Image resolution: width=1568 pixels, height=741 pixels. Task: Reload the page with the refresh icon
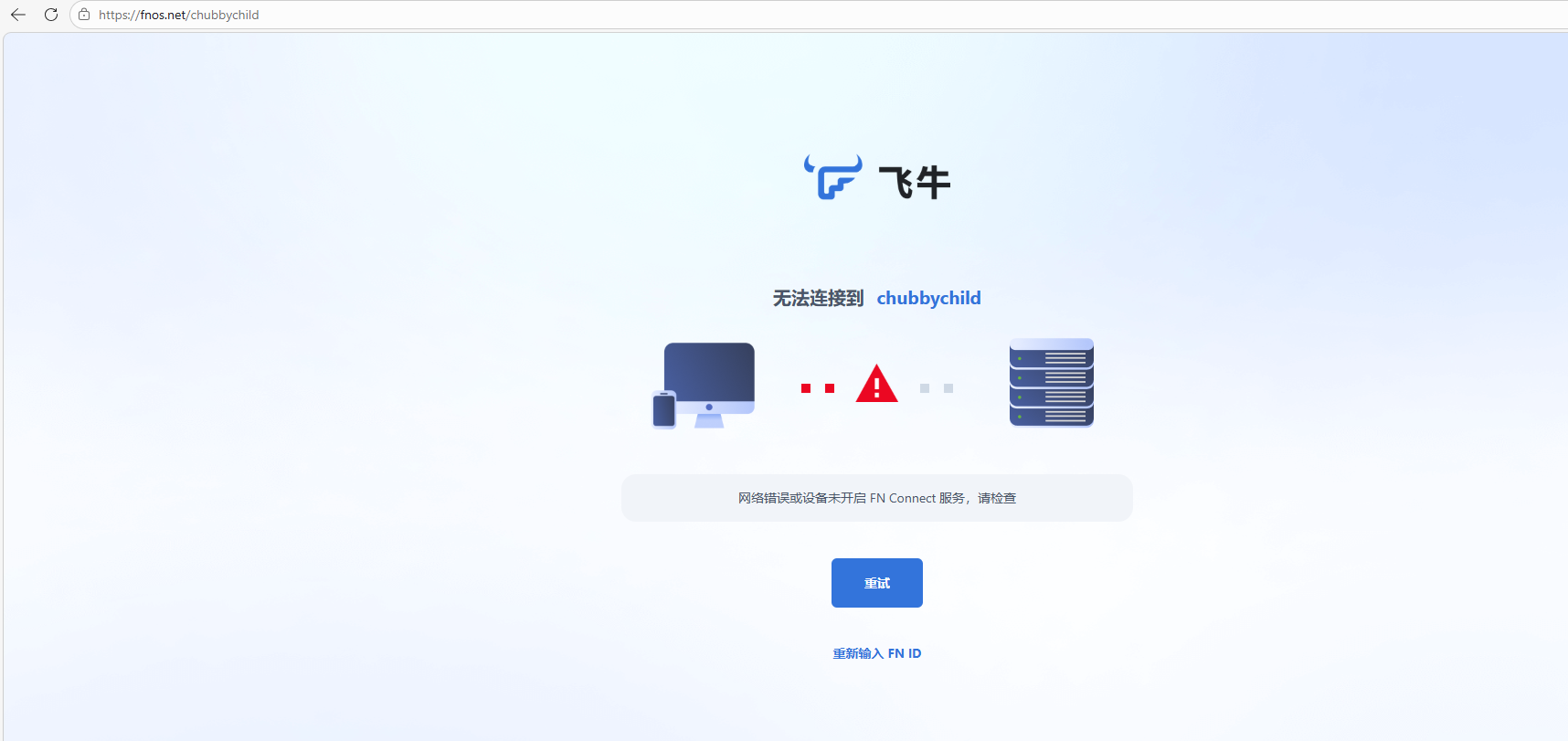[51, 15]
